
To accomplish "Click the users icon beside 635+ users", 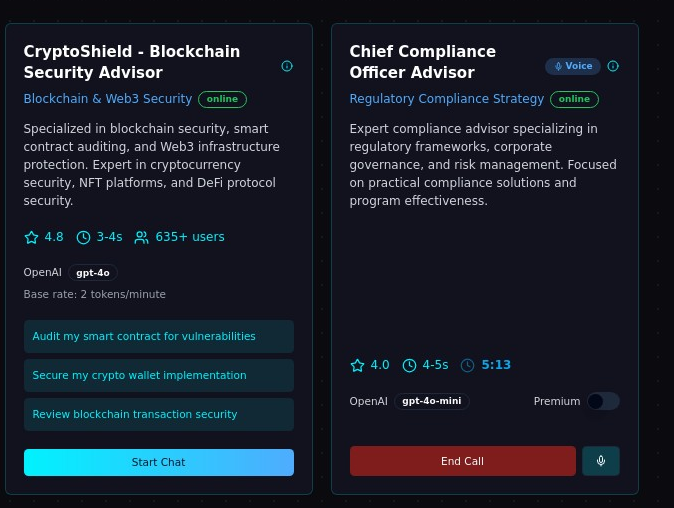I will click(141, 237).
